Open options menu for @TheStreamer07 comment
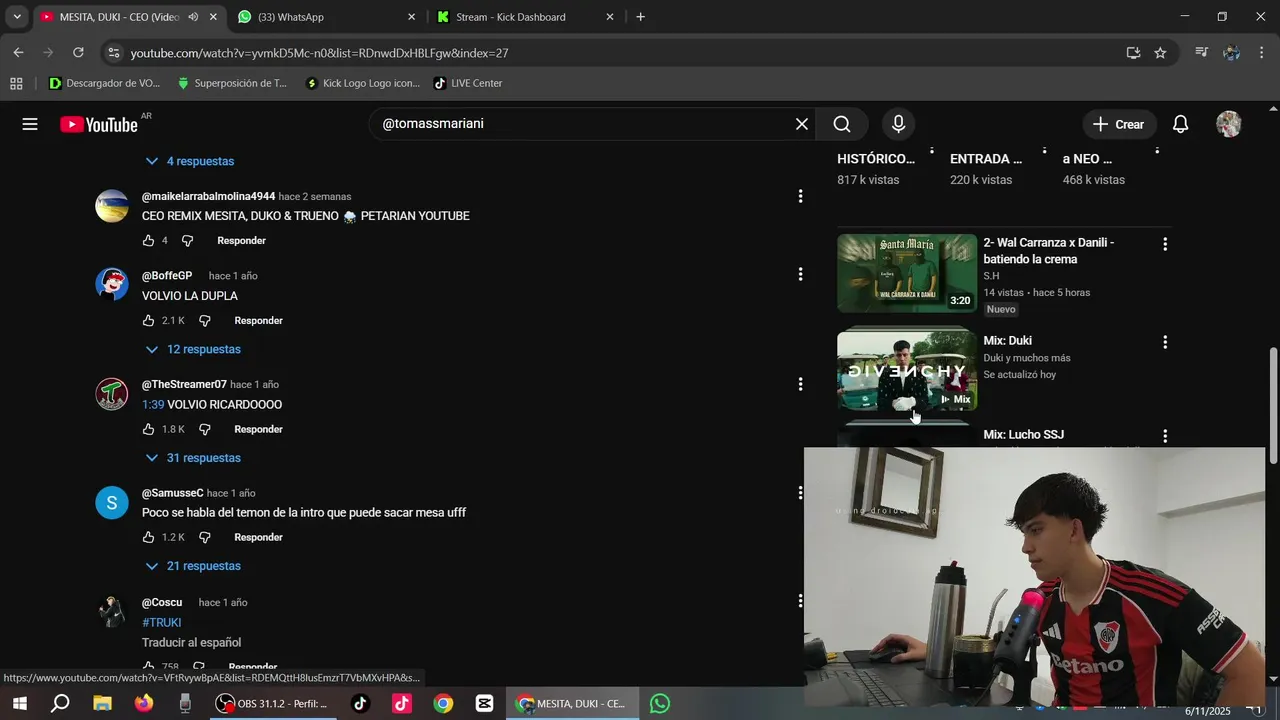Image resolution: width=1280 pixels, height=720 pixels. 800,384
